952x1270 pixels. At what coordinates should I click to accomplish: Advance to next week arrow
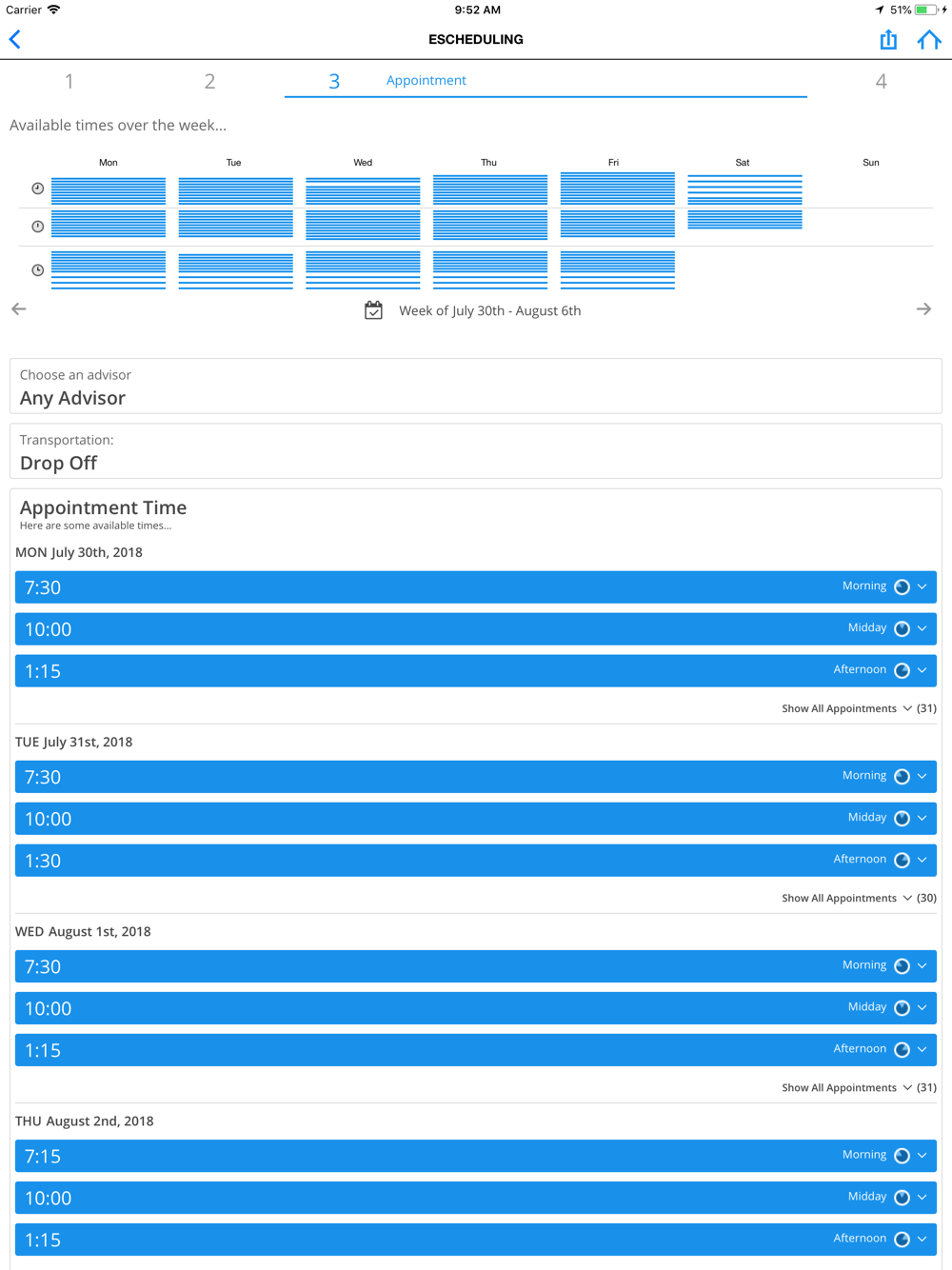pyautogui.click(x=923, y=309)
